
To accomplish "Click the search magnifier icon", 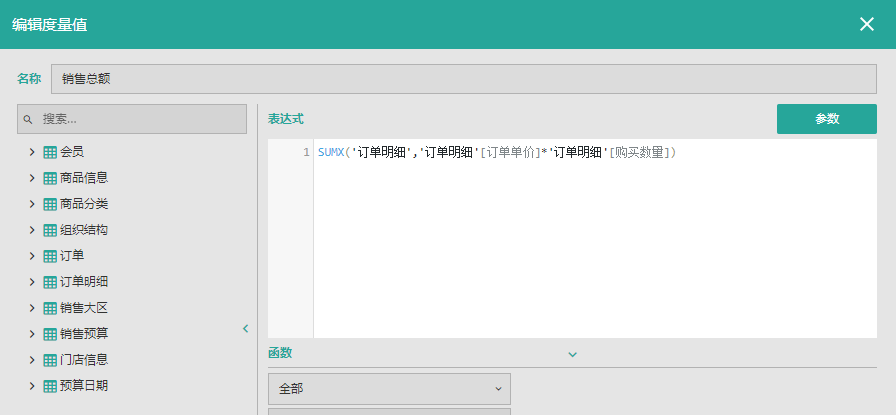I will point(28,119).
